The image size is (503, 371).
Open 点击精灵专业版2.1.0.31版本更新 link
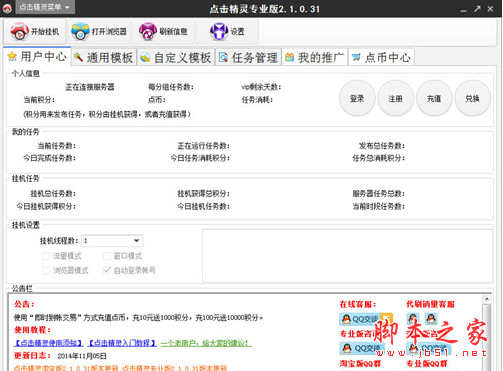(174, 368)
